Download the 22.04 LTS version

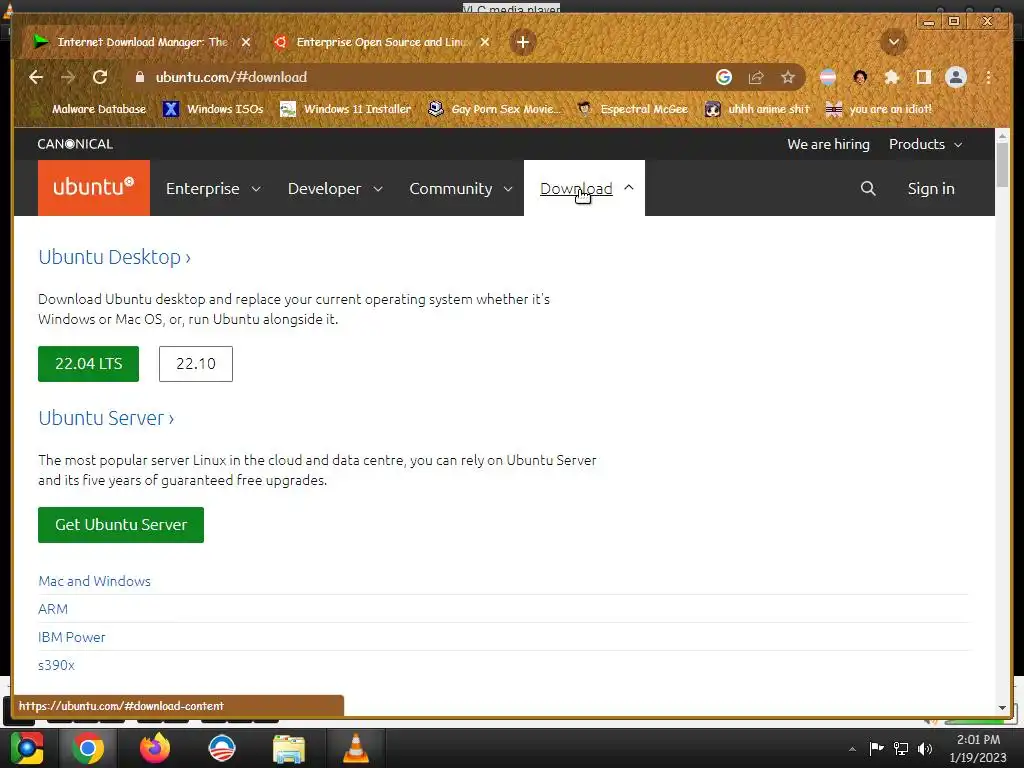coord(88,364)
